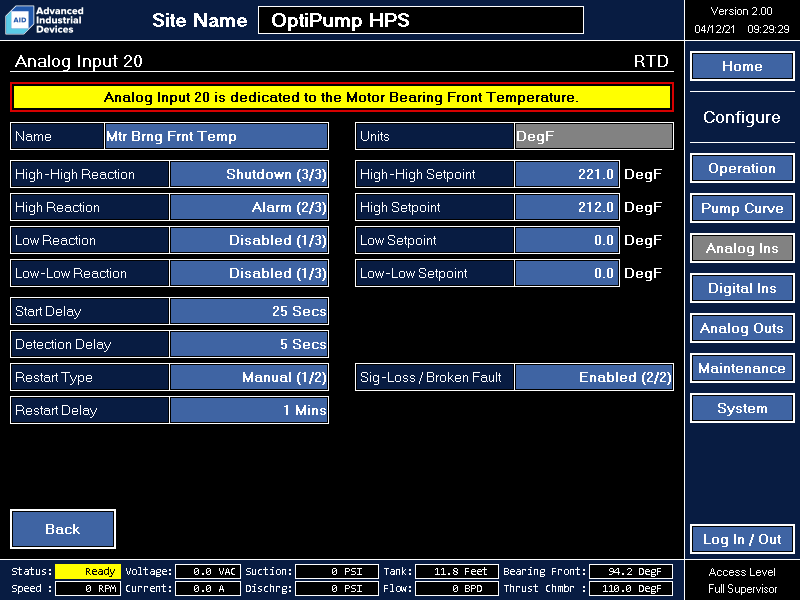Select the Analog Ins menu item

point(742,248)
